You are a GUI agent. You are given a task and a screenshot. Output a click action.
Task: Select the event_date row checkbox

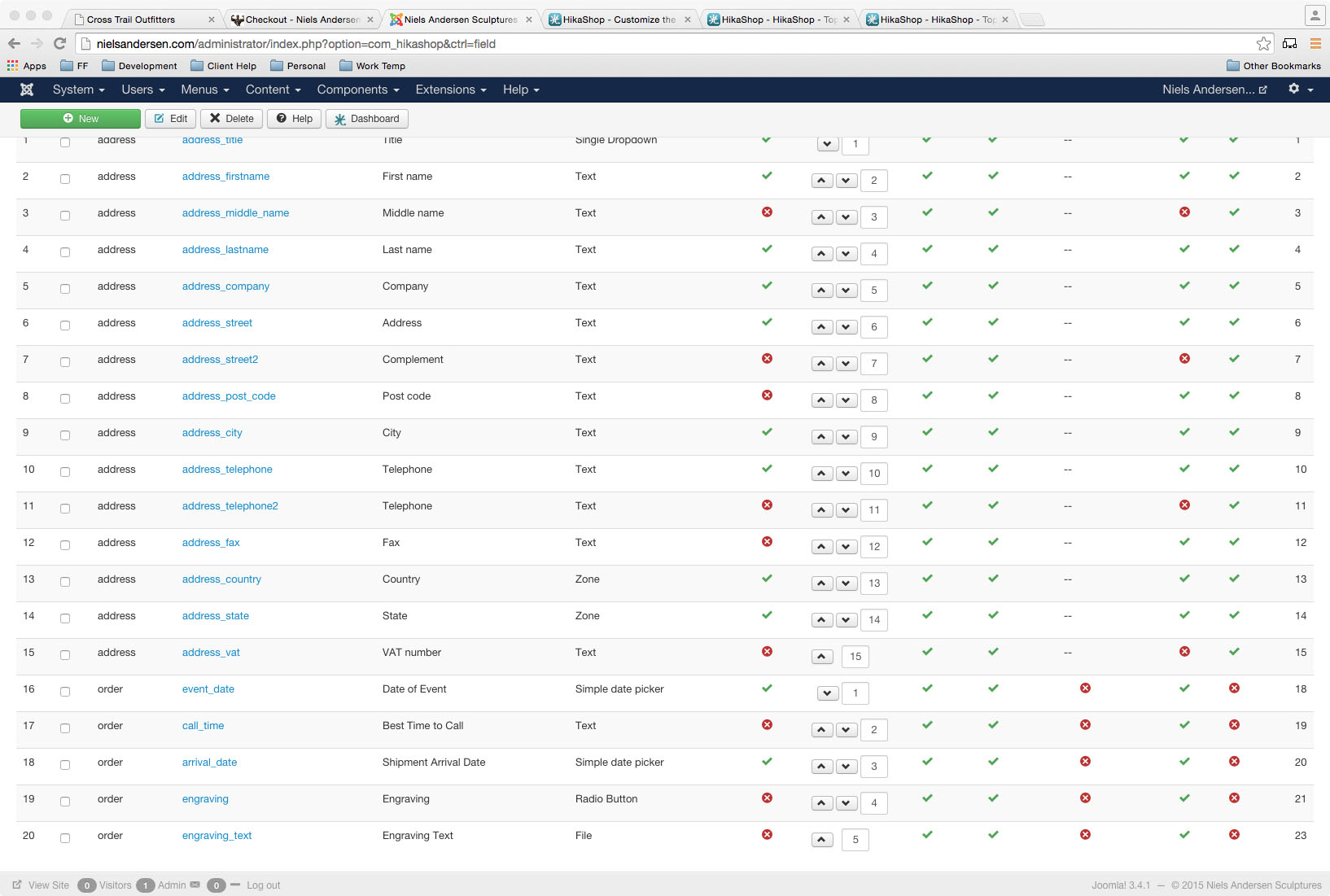[x=65, y=692]
